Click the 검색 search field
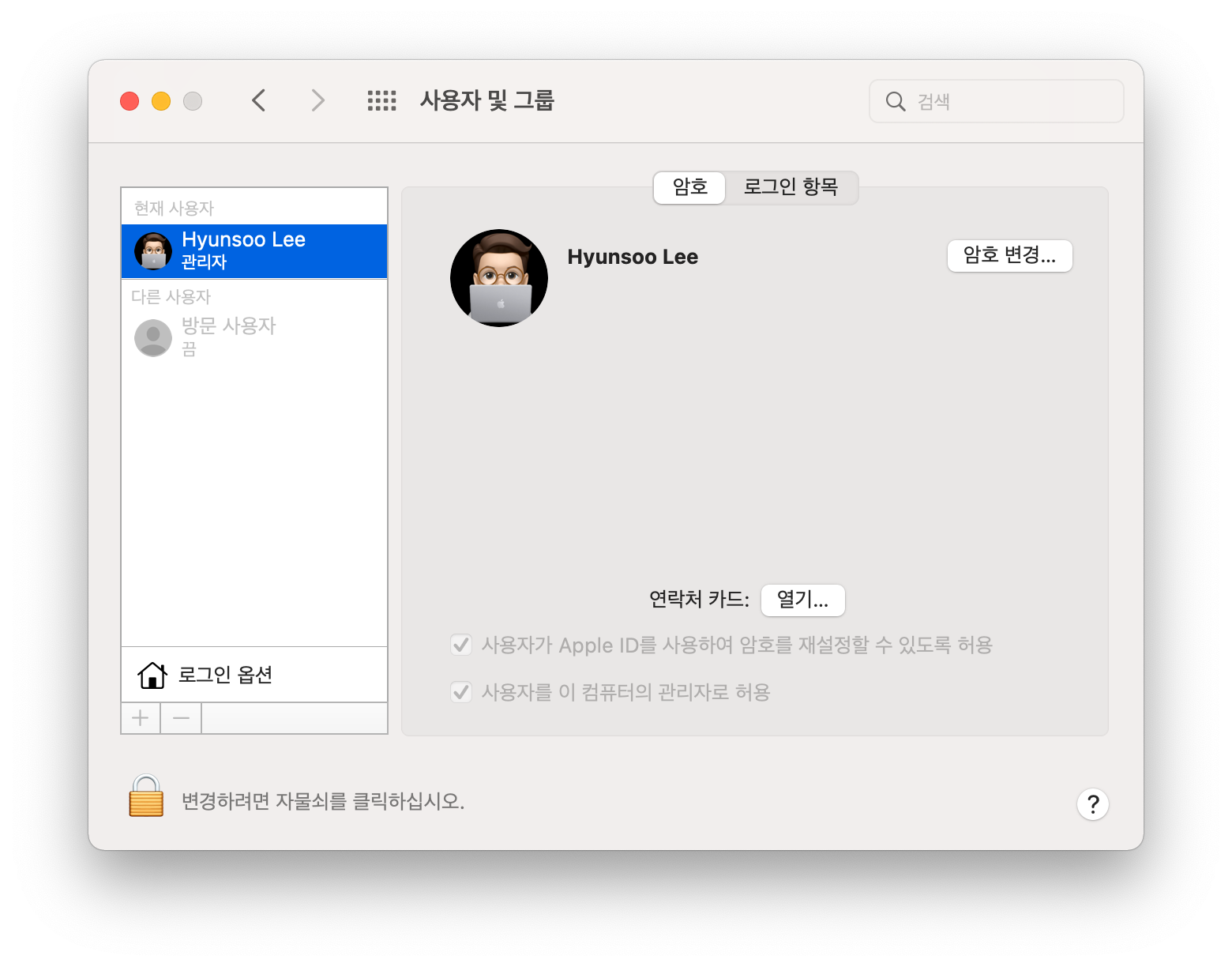1232x967 pixels. [x=997, y=101]
